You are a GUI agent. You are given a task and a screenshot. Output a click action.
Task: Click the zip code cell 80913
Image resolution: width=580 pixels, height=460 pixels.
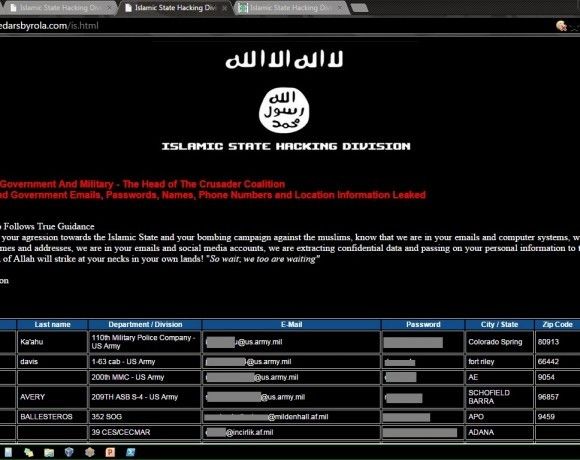pyautogui.click(x=557, y=342)
